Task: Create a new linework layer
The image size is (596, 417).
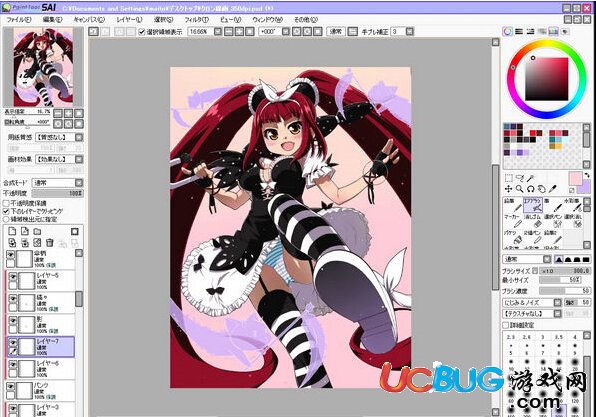Action: click(x=25, y=231)
